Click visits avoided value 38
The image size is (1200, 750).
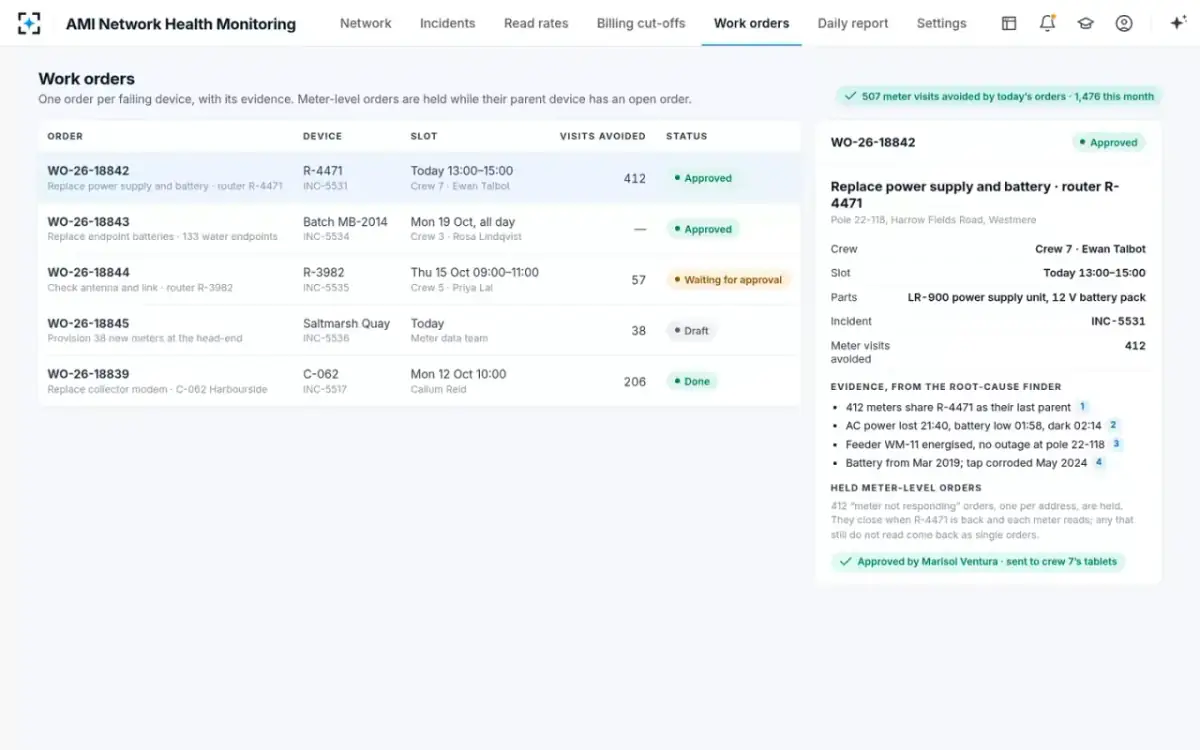click(638, 331)
